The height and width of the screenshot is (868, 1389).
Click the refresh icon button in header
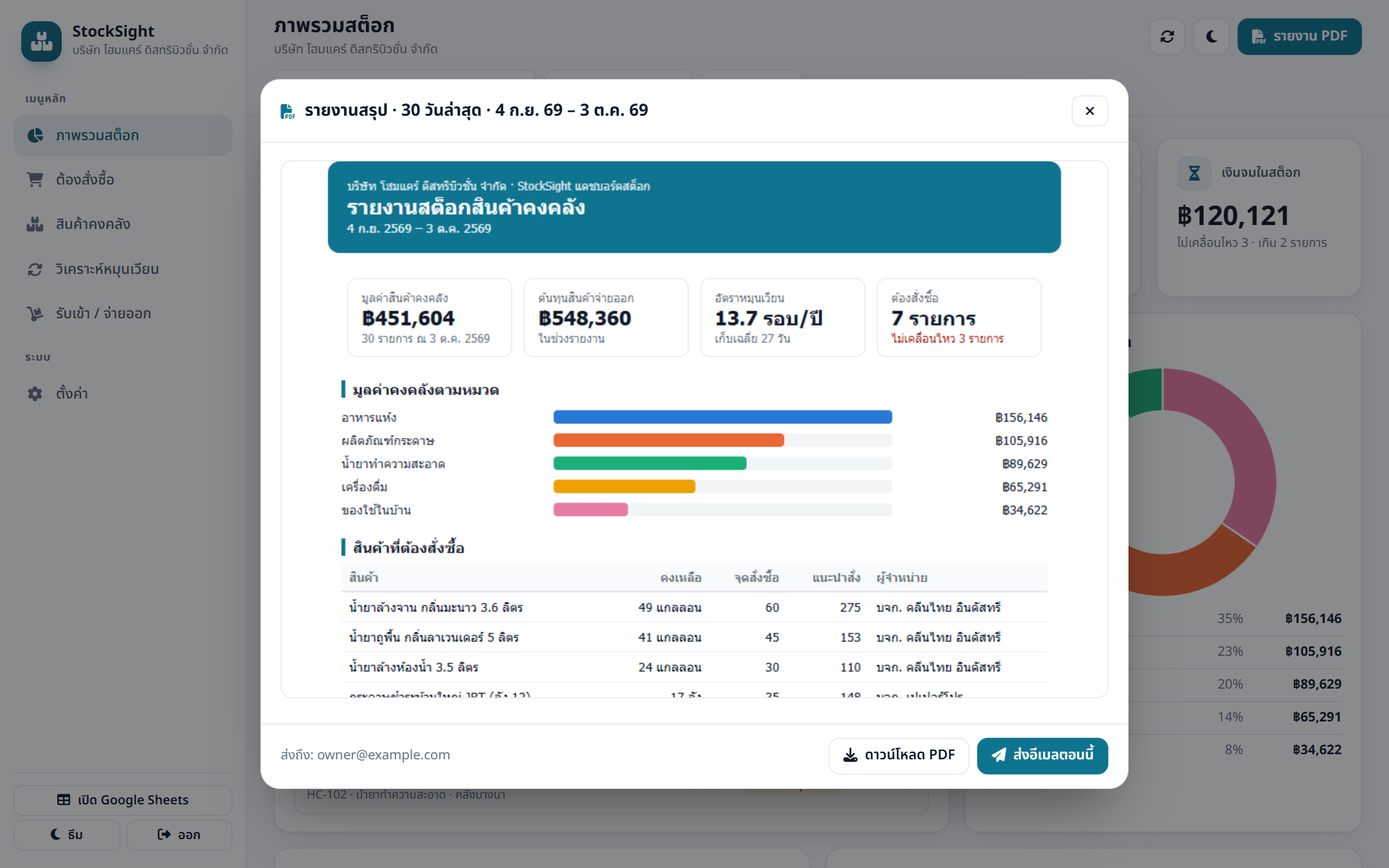point(1167,37)
